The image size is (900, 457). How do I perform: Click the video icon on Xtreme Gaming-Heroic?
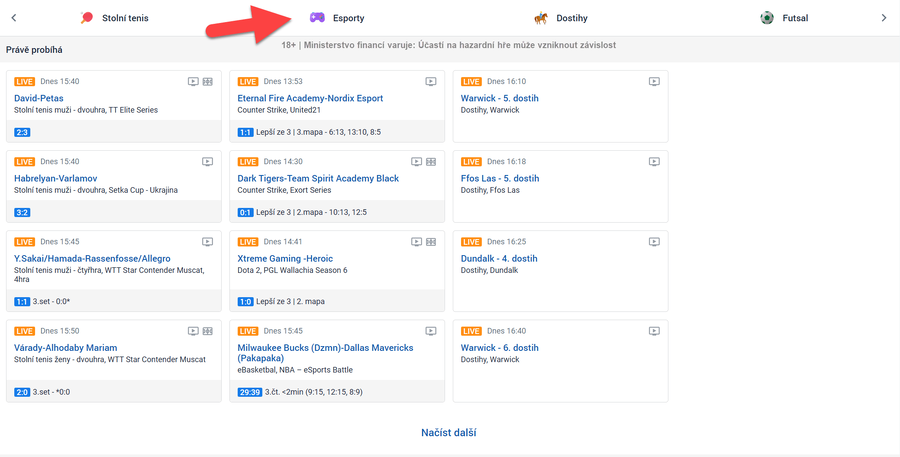[x=417, y=242]
